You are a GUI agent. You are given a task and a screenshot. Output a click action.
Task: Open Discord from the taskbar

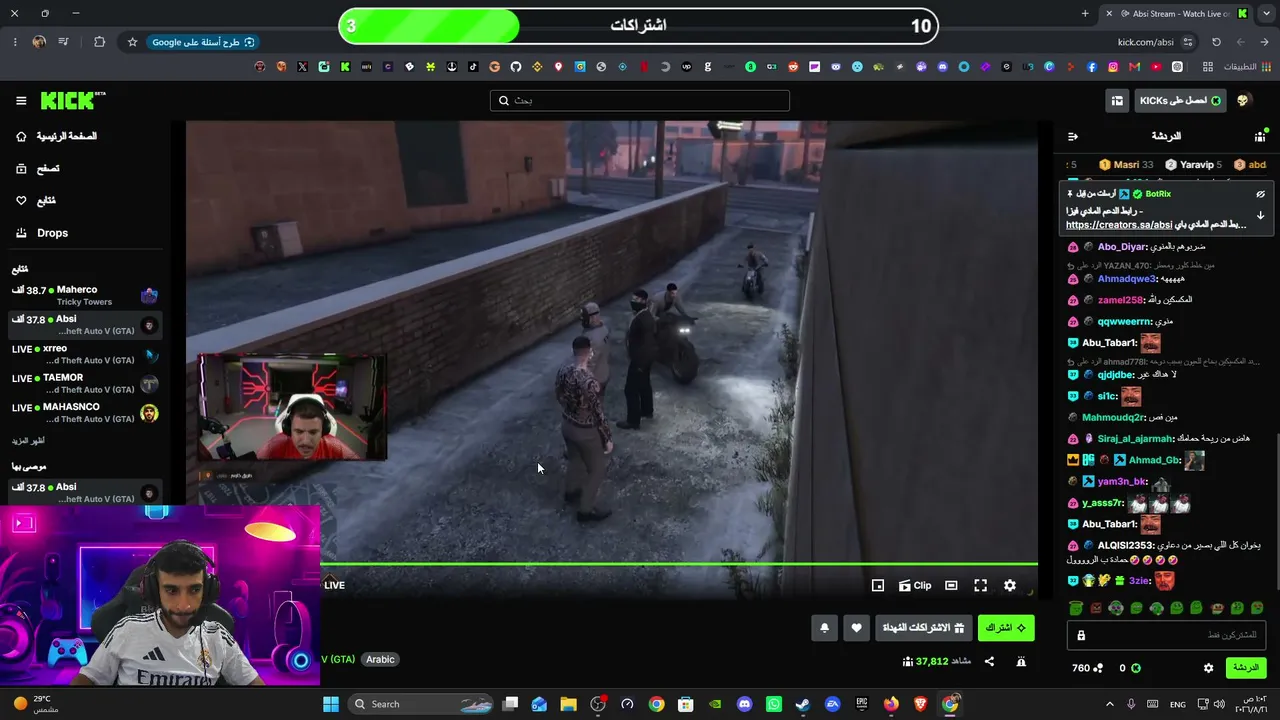click(744, 704)
